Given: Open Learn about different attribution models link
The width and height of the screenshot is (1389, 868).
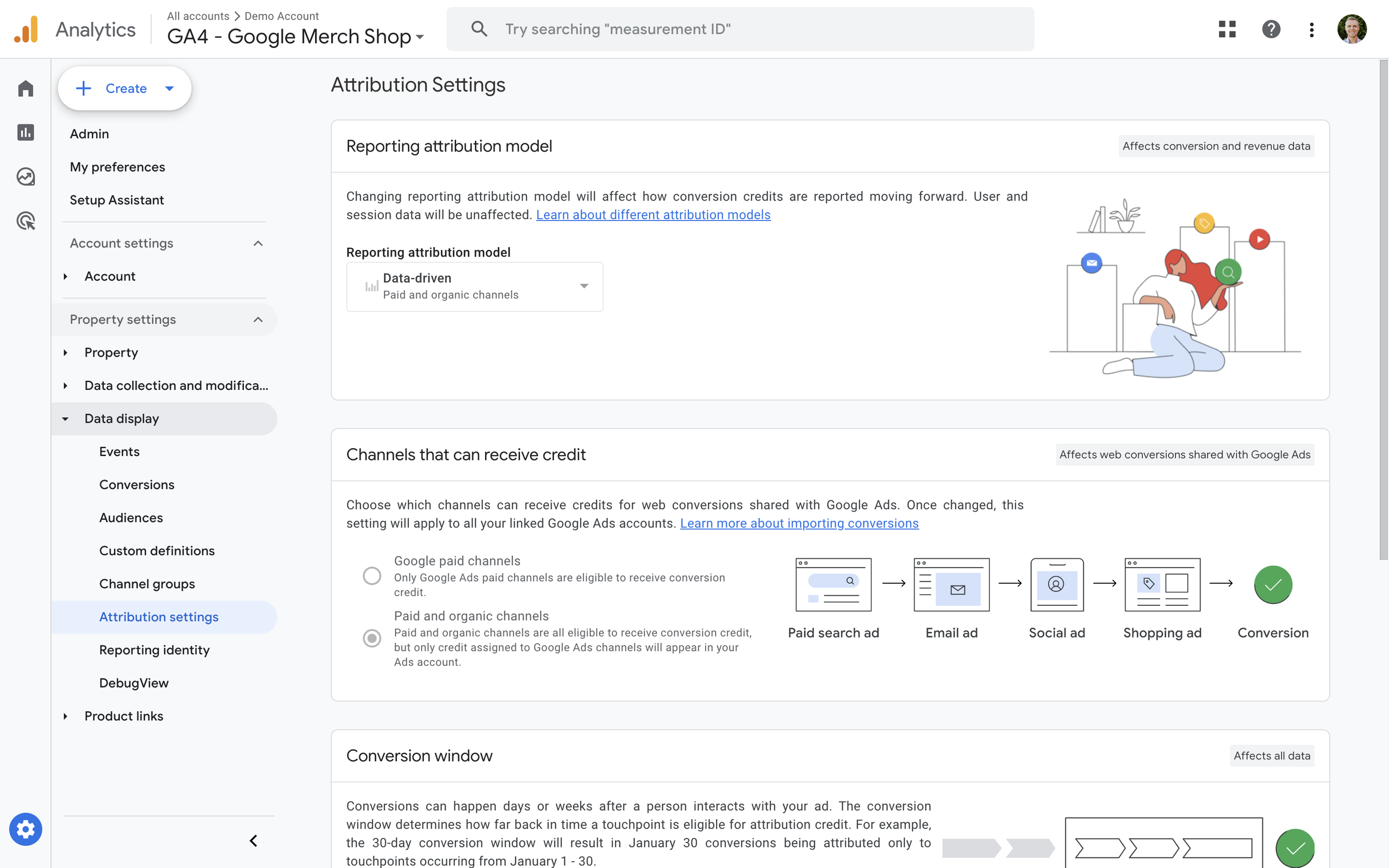Looking at the screenshot, I should click(x=653, y=215).
